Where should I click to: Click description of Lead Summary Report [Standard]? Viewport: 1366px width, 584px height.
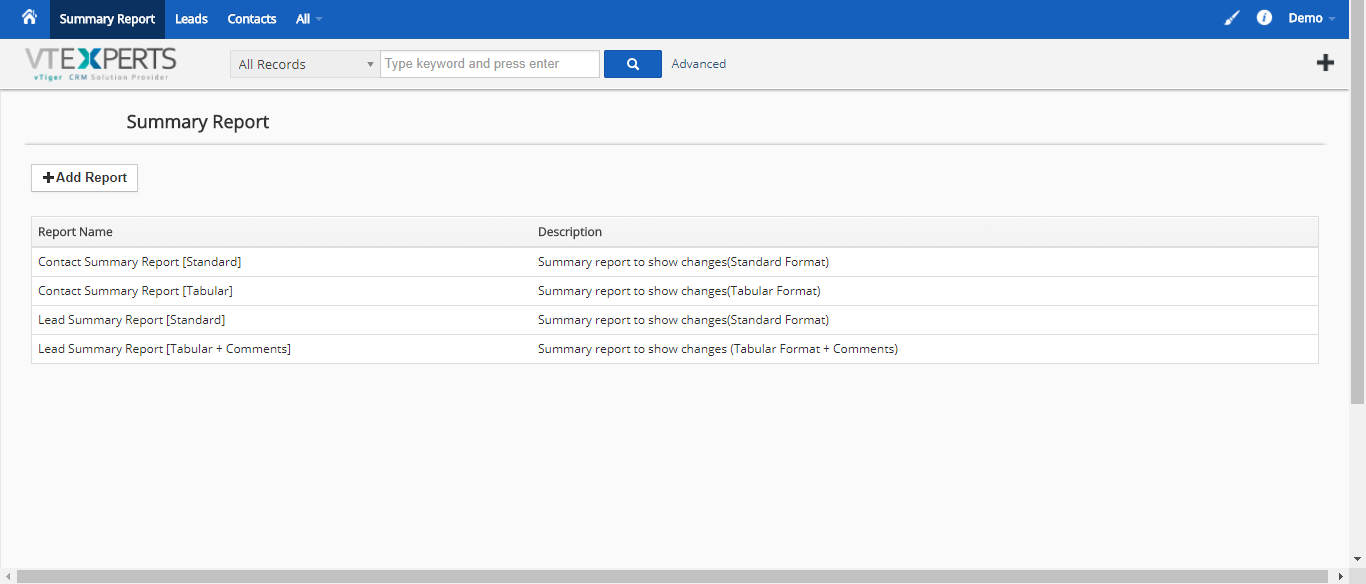pos(684,320)
